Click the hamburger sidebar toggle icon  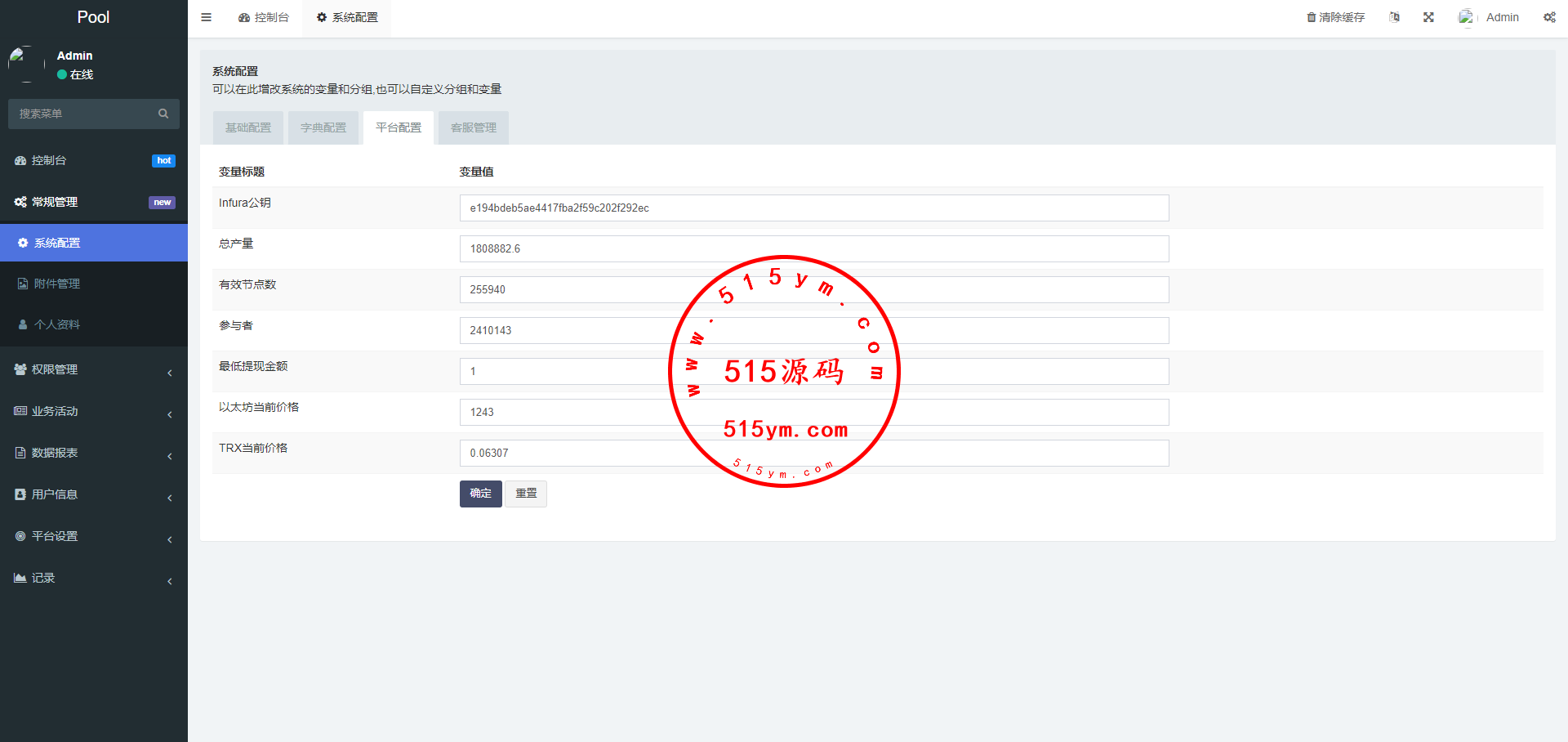click(206, 17)
